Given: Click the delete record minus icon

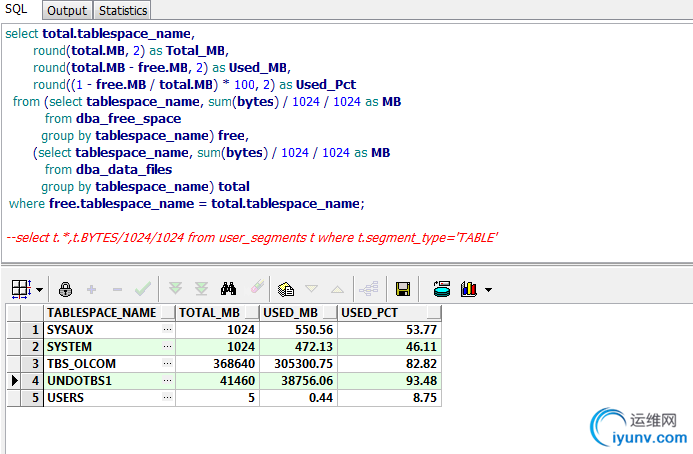Looking at the screenshot, I should [117, 290].
